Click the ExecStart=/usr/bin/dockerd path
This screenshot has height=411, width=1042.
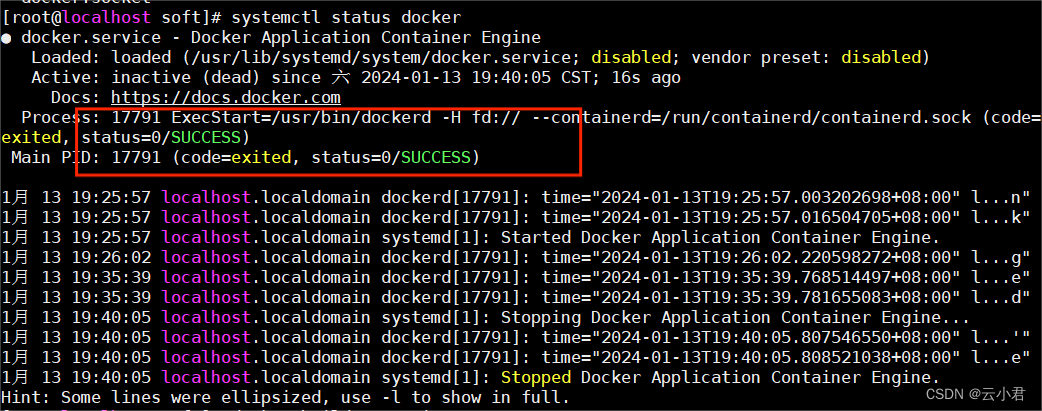tap(296, 118)
